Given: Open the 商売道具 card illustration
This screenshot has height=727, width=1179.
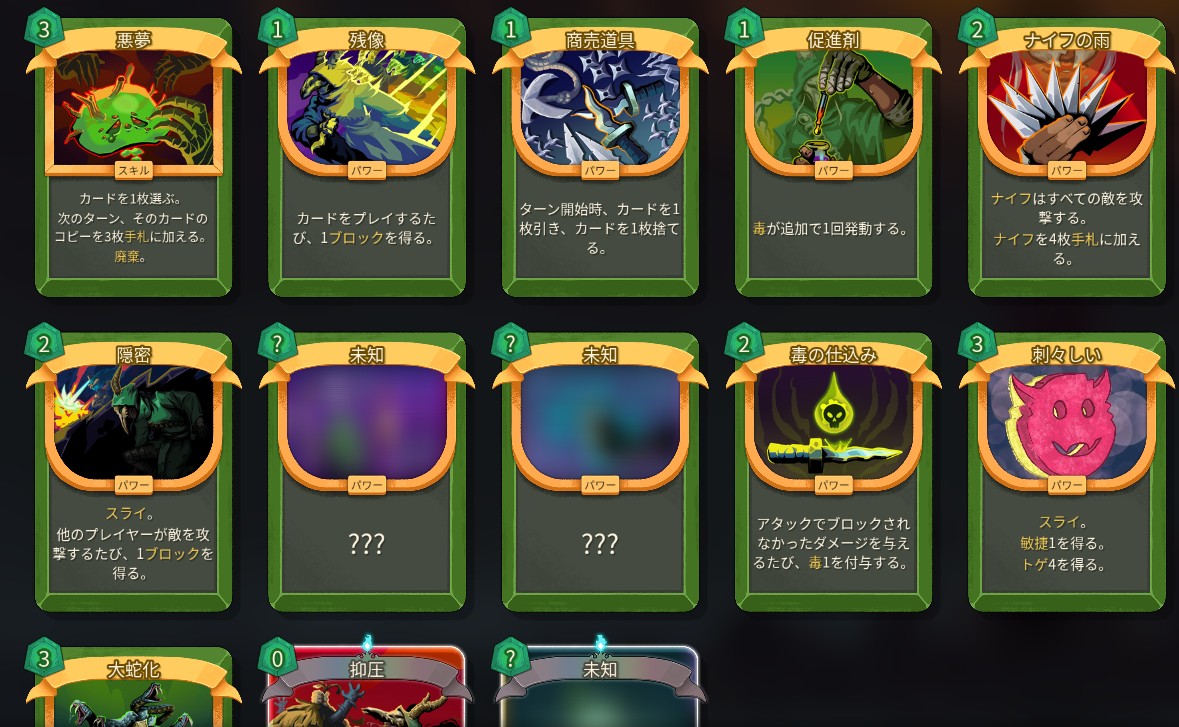Looking at the screenshot, I should click(x=600, y=109).
